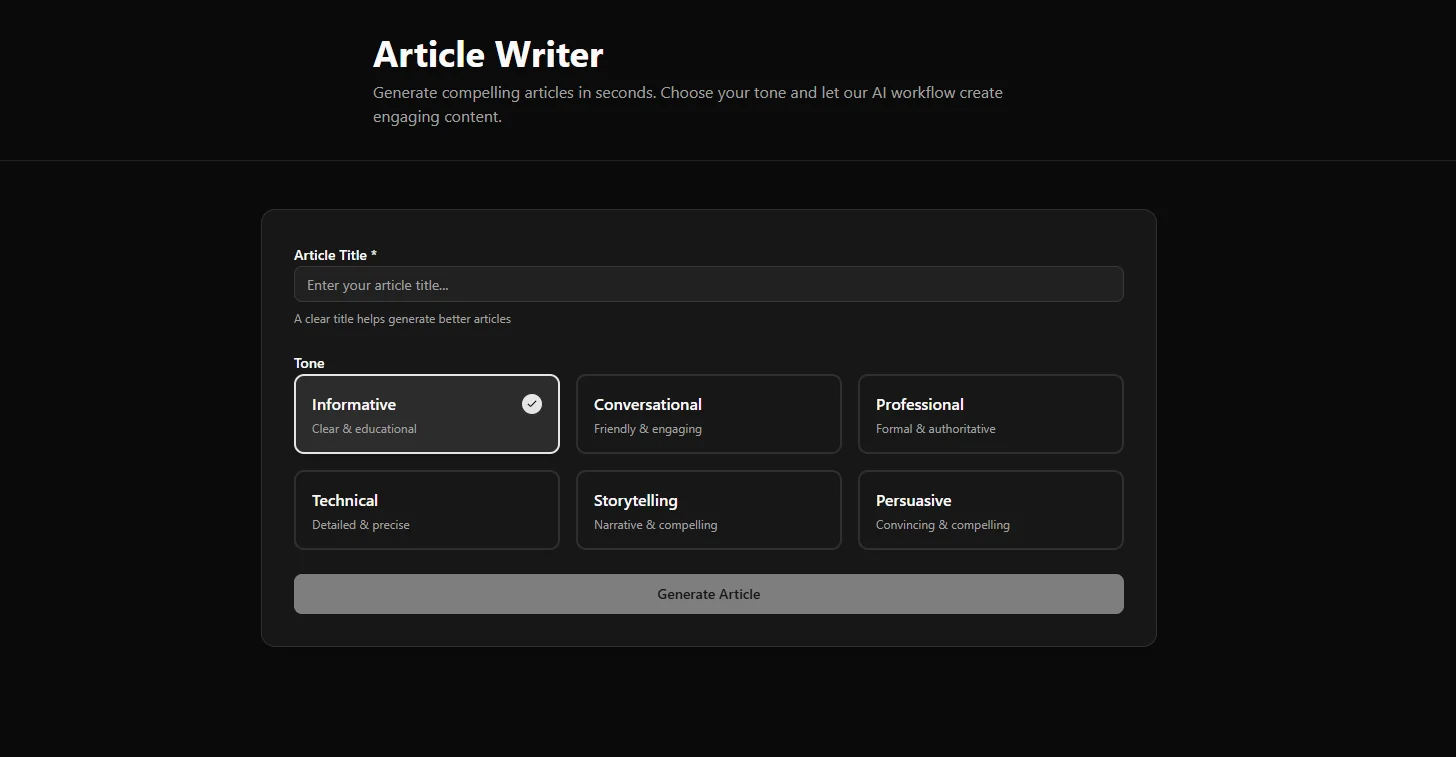The width and height of the screenshot is (1456, 757).
Task: Select the Technical tone option
Action: [x=427, y=510]
